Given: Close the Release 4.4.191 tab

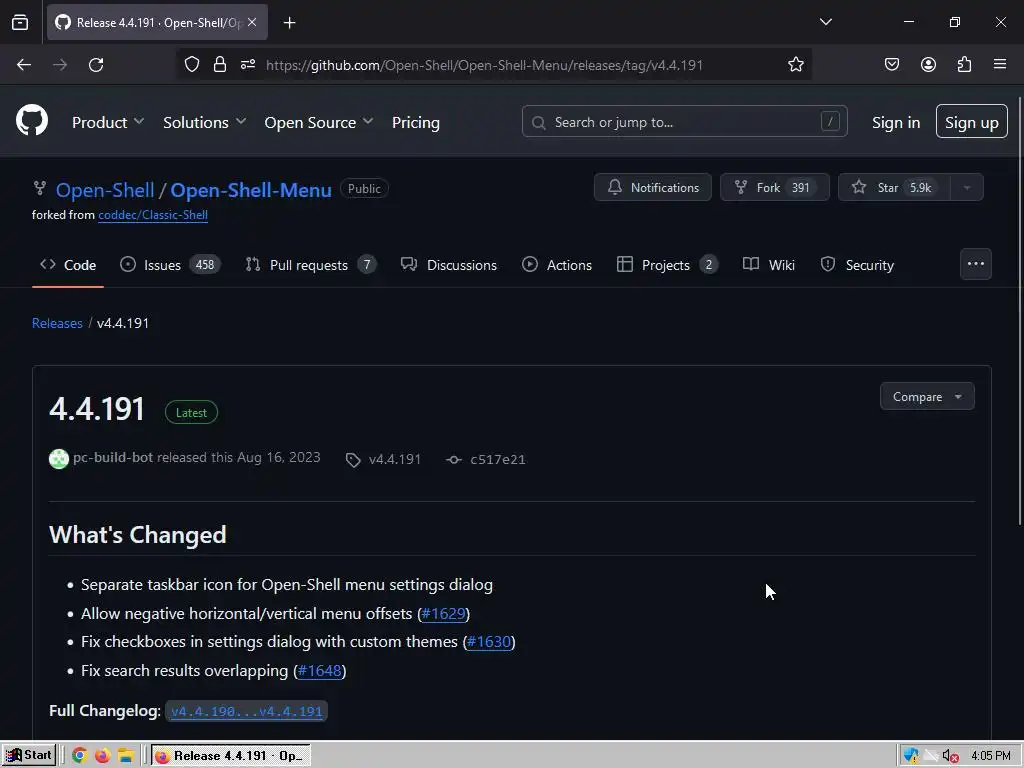Looking at the screenshot, I should [252, 22].
